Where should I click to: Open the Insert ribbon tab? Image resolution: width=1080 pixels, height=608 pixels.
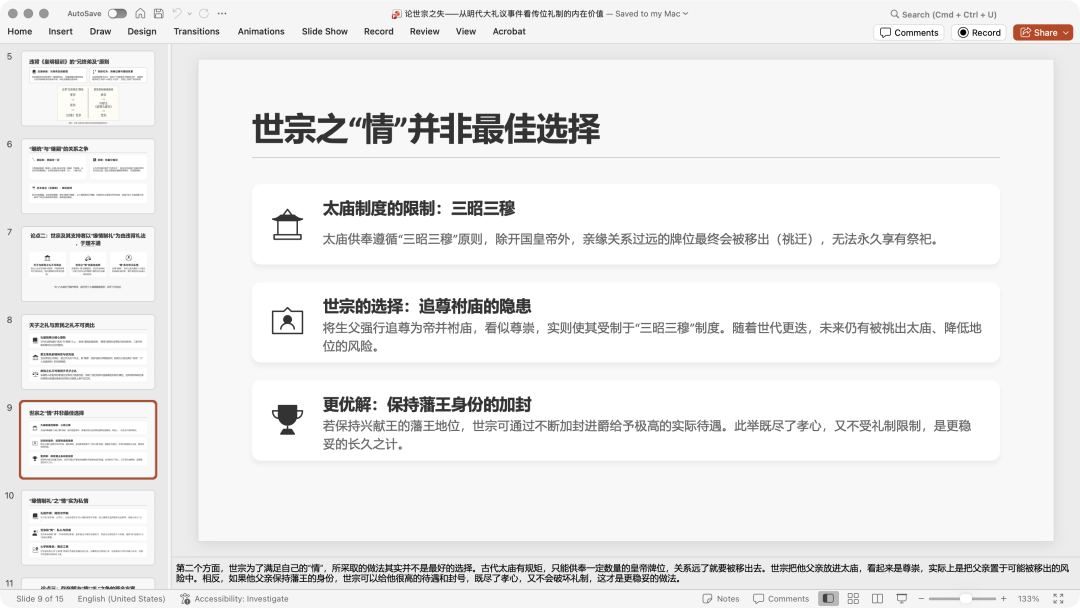[x=61, y=31]
